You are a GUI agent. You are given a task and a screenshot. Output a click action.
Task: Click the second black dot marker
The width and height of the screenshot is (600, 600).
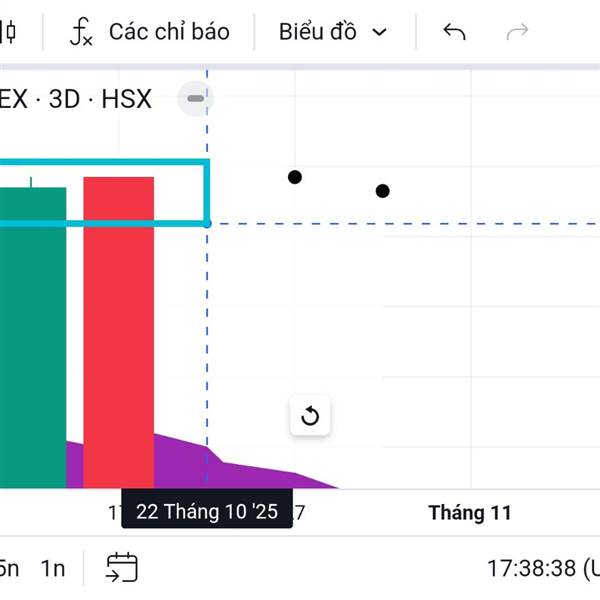tap(382, 191)
